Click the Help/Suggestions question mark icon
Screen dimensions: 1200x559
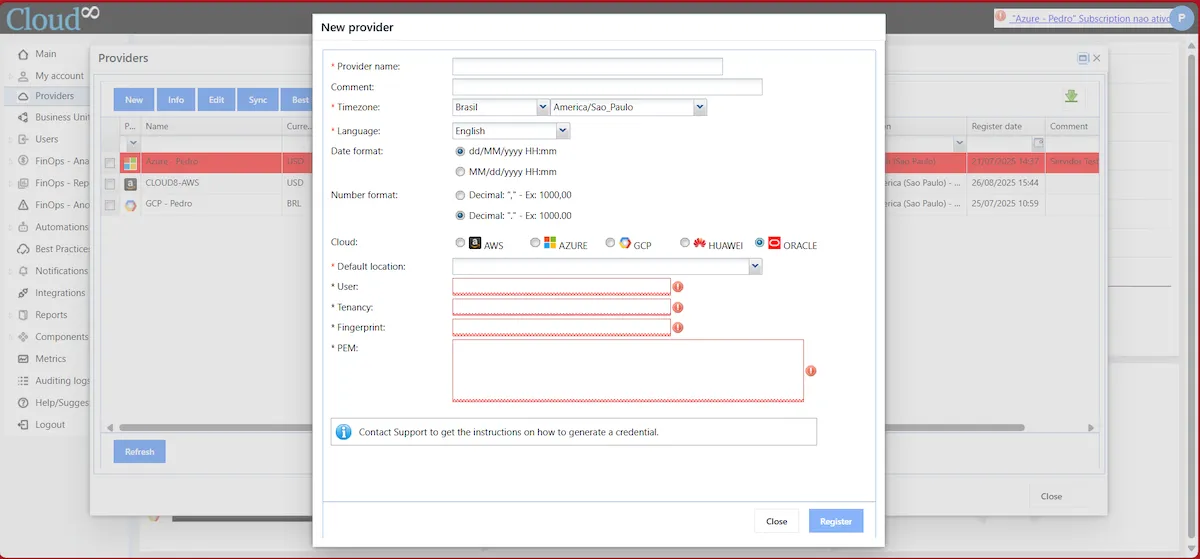click(24, 403)
